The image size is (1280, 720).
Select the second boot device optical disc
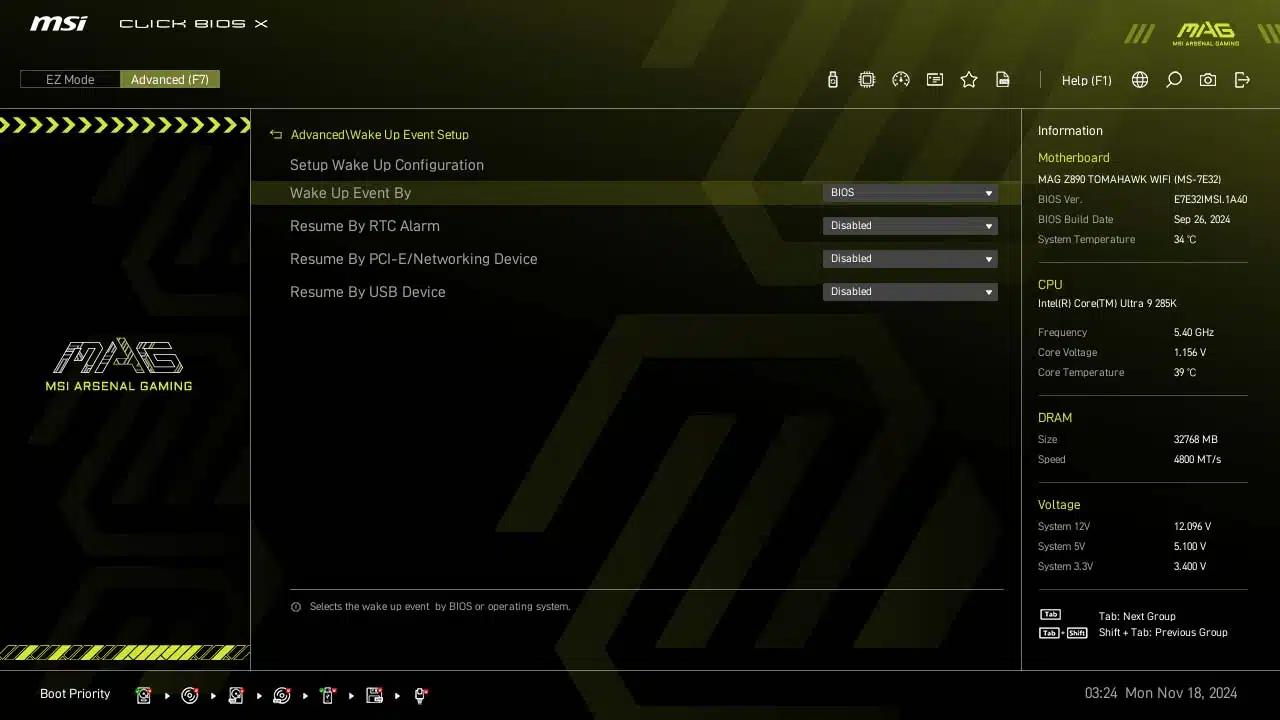tap(190, 695)
